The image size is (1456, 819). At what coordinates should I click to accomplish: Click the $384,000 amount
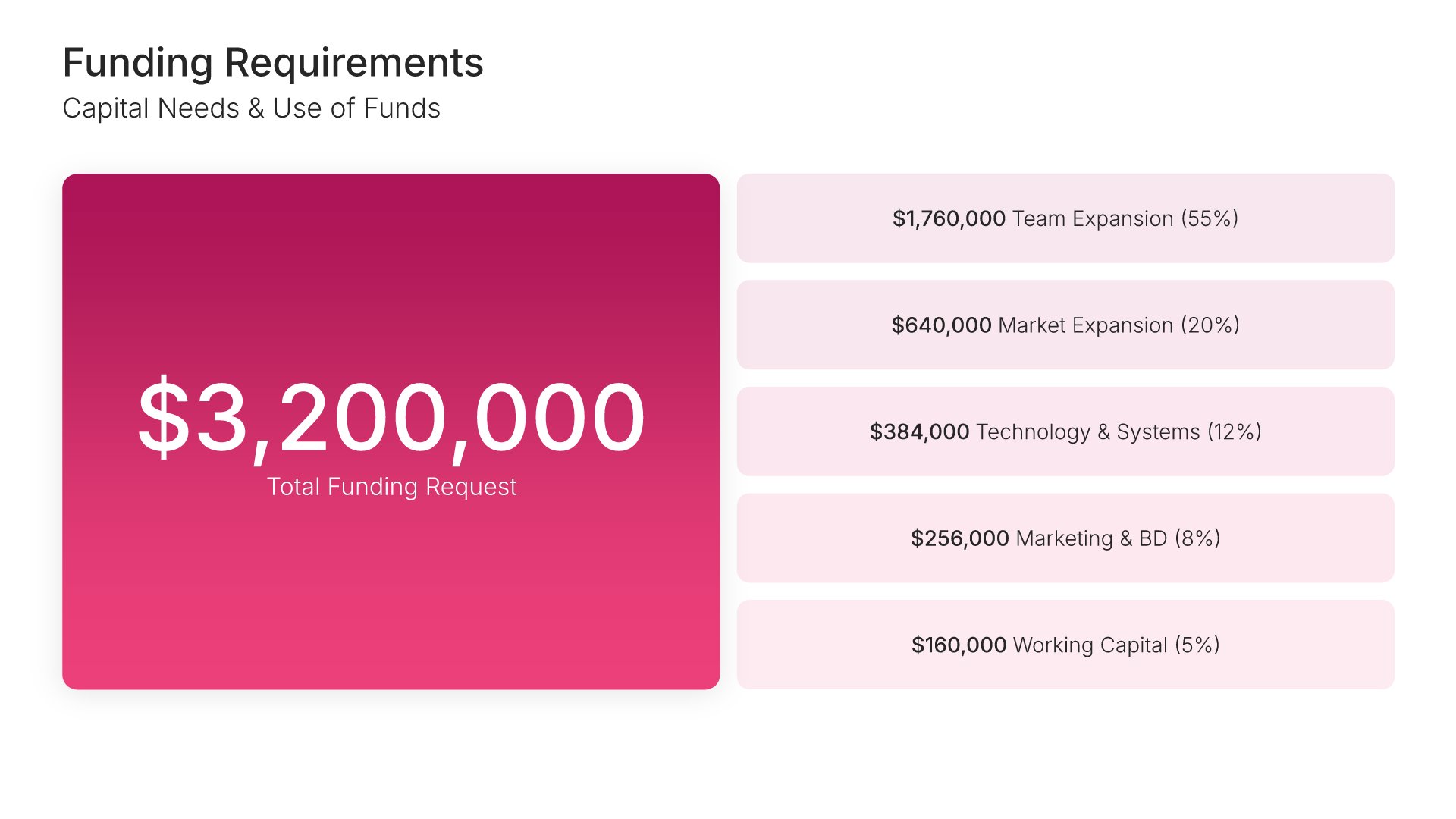919,431
